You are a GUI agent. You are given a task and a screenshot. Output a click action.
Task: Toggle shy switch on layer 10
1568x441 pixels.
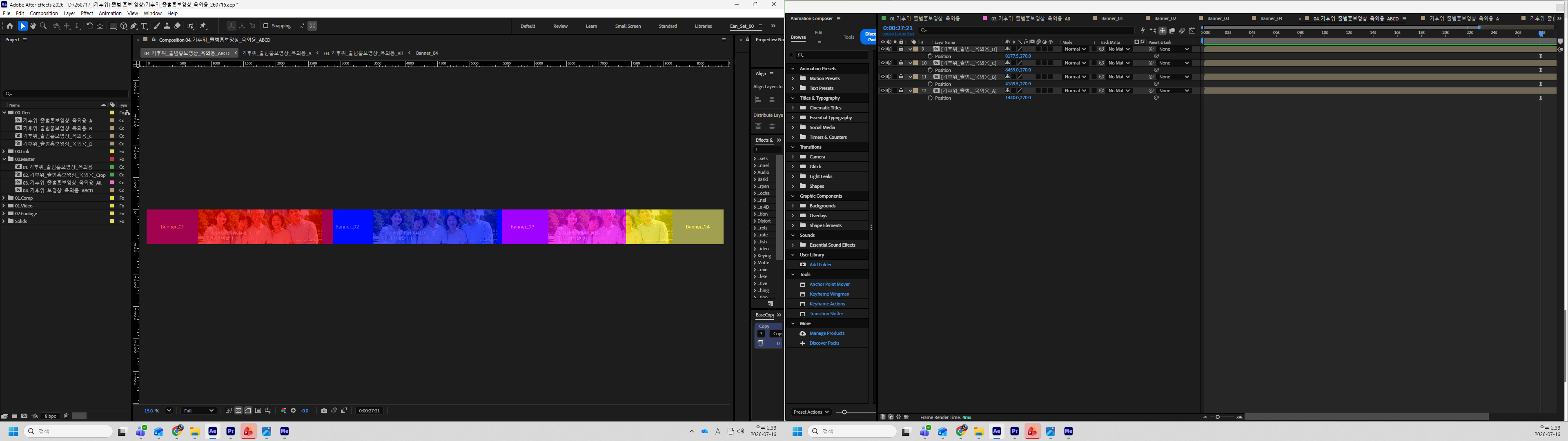coord(1007,63)
